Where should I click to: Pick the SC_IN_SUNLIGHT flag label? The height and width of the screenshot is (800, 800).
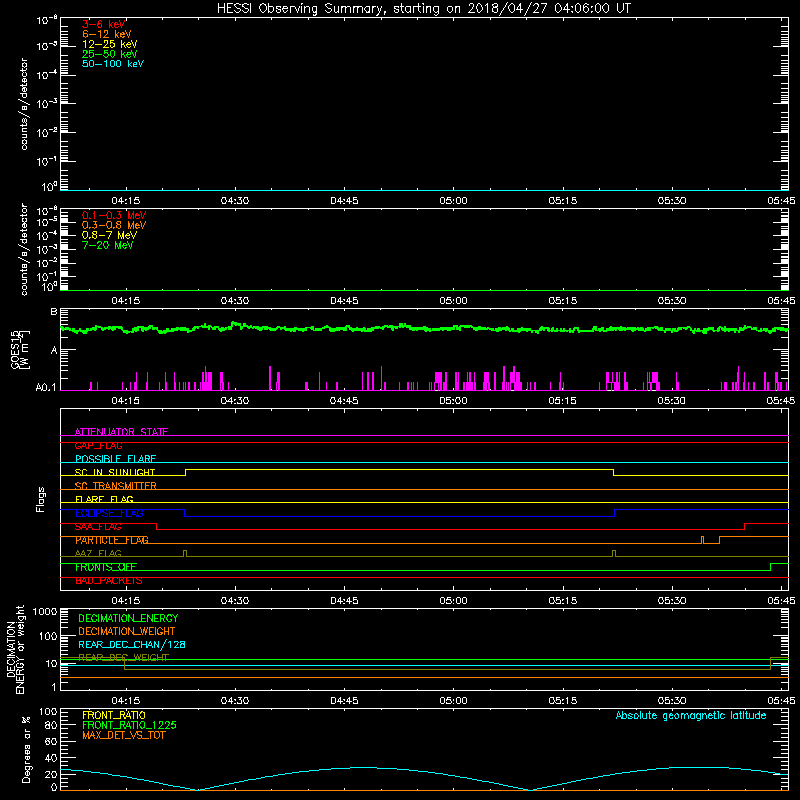pyautogui.click(x=115, y=472)
